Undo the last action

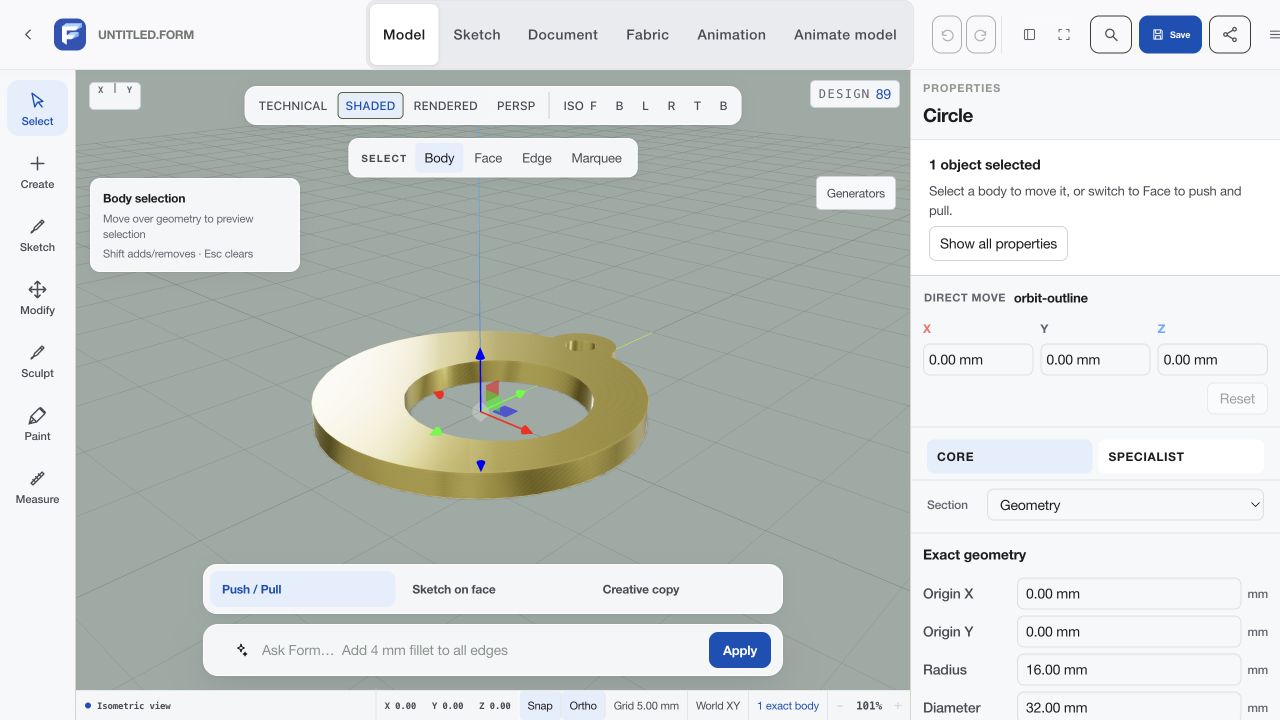[947, 34]
